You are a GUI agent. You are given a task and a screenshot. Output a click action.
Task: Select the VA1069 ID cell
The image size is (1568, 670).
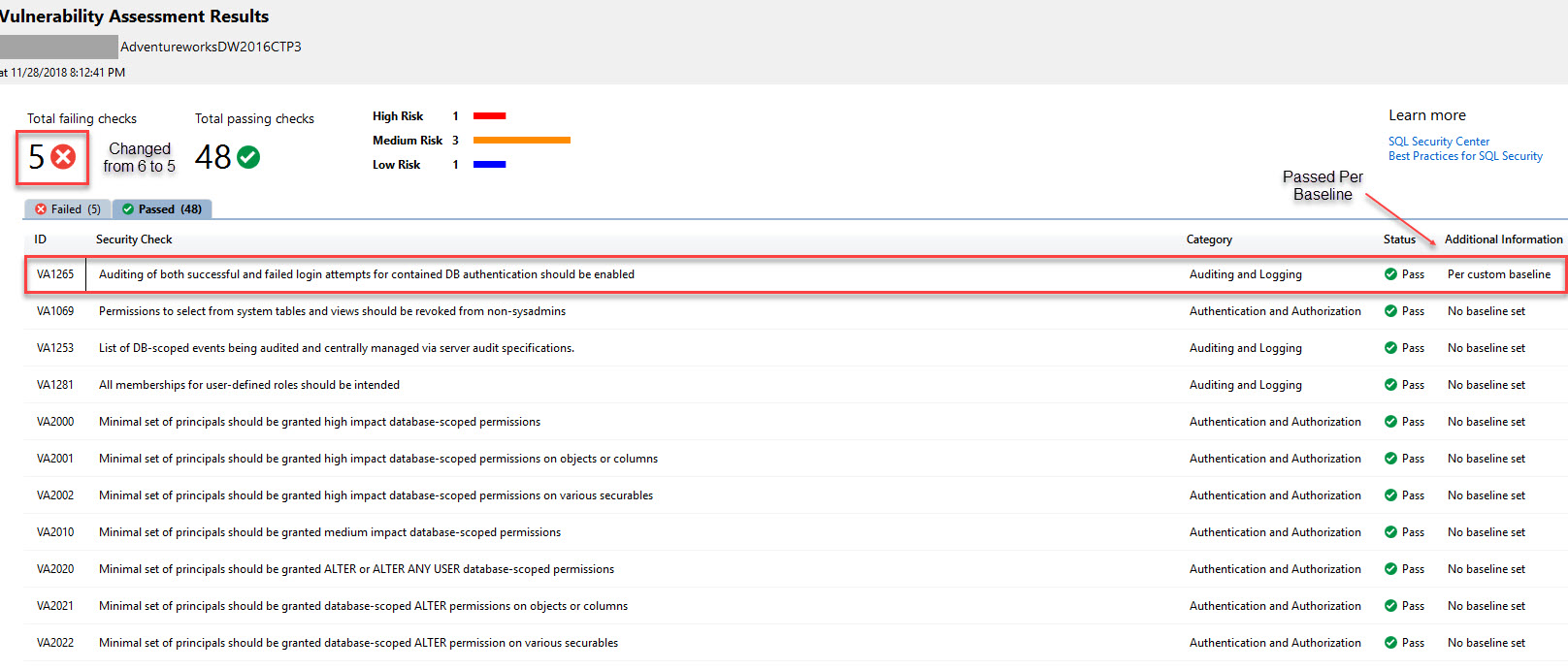pos(55,311)
